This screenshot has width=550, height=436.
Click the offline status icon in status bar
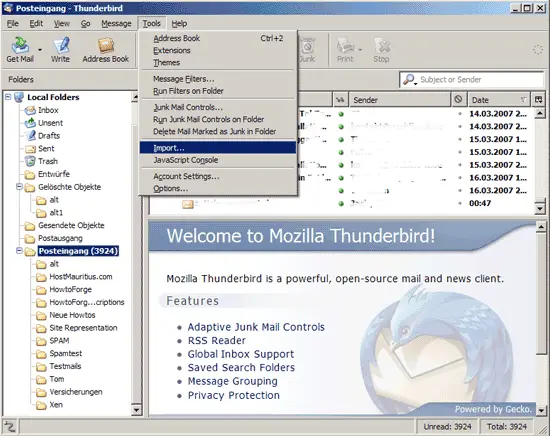click(9, 427)
